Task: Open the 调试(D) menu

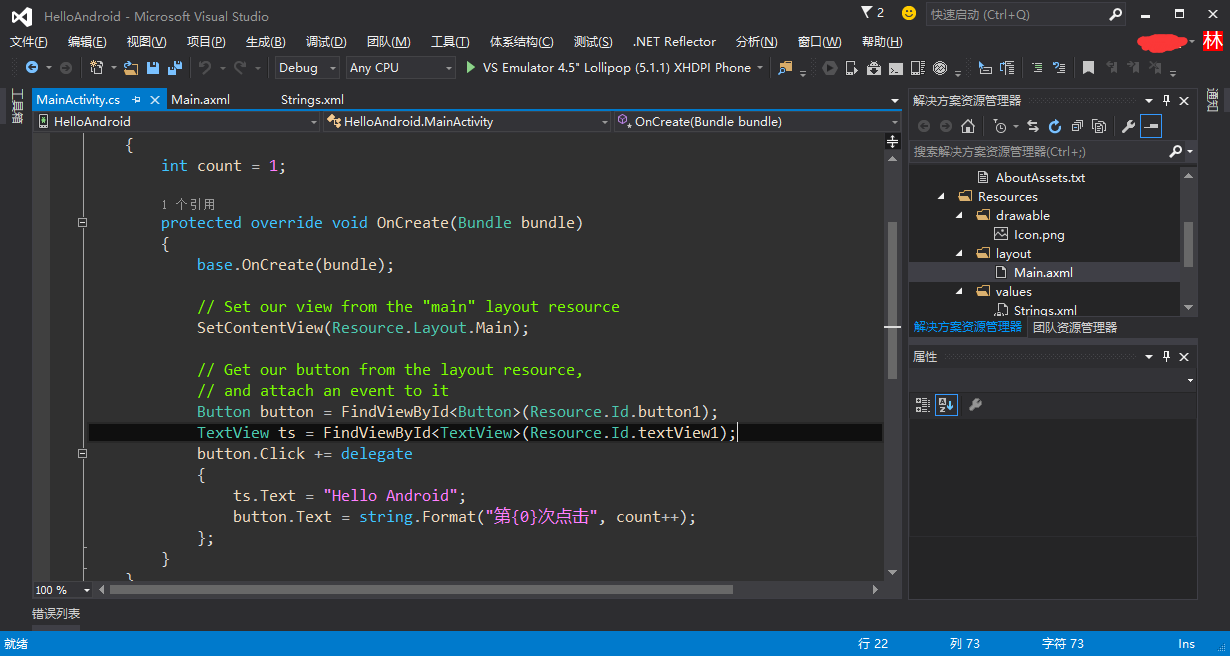Action: pos(326,41)
